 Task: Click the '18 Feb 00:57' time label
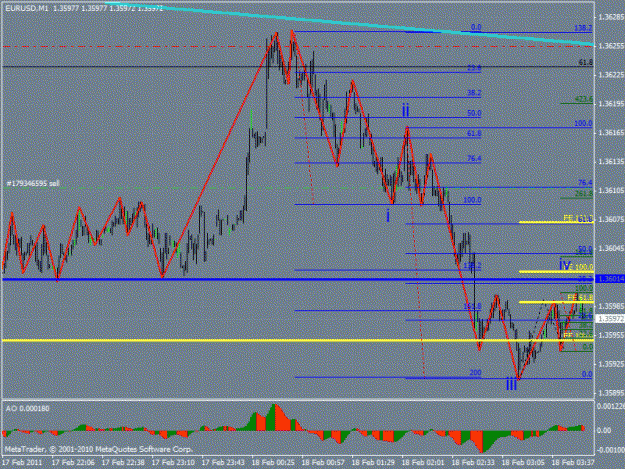tap(323, 463)
